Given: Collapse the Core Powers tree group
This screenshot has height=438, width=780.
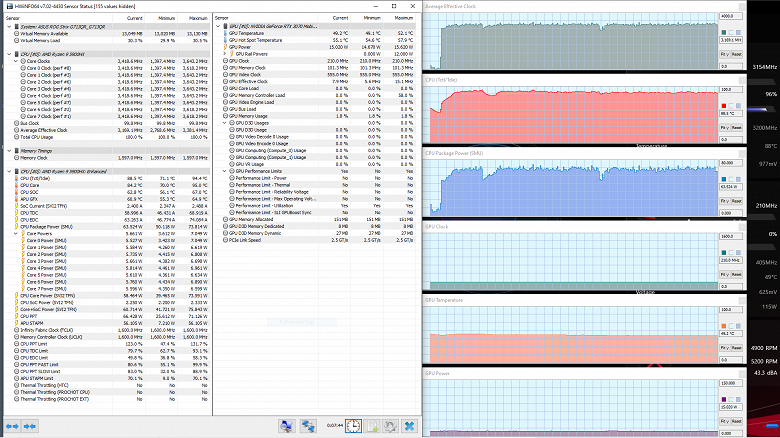Looking at the screenshot, I should 17,233.
